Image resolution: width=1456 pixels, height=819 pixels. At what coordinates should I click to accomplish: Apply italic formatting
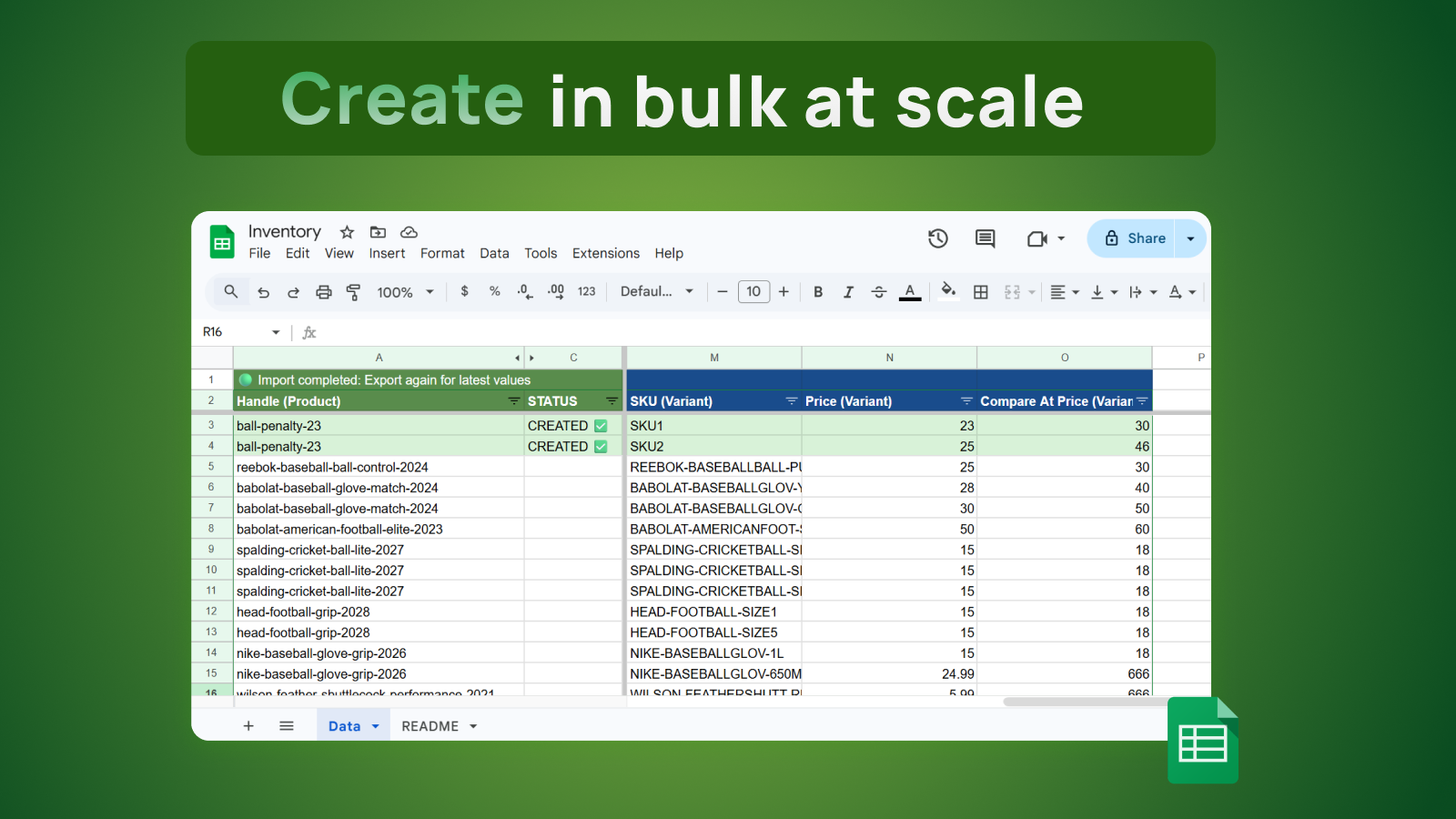click(x=848, y=291)
